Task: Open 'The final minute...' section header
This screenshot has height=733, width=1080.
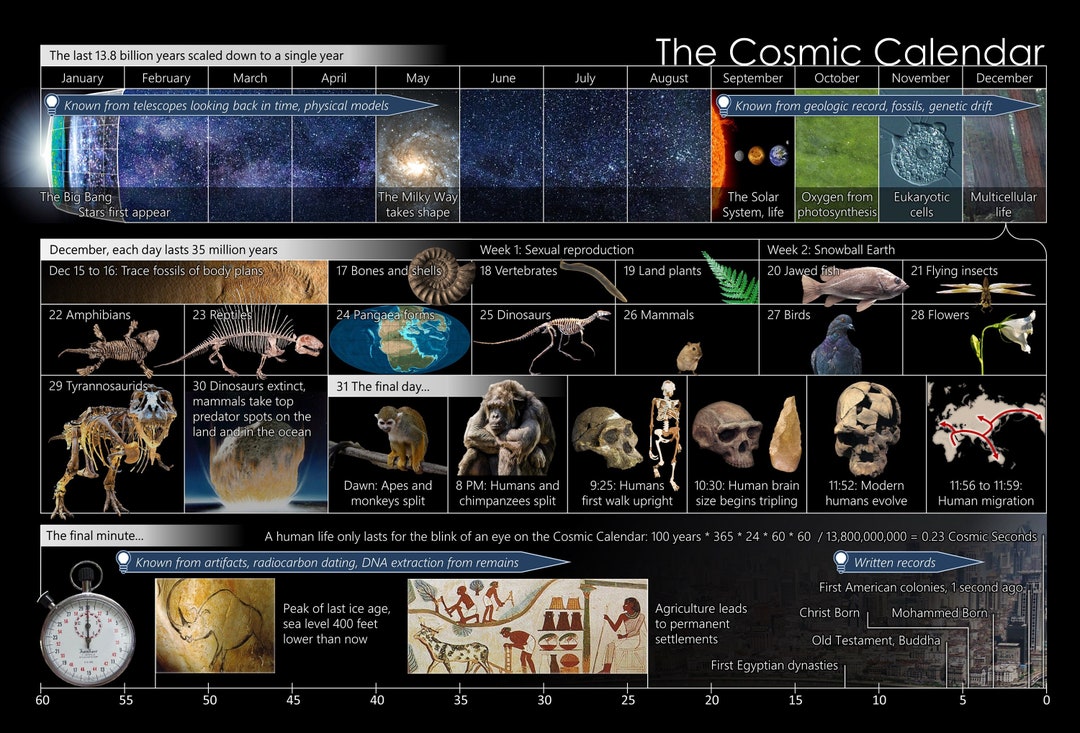Action: pos(82,535)
